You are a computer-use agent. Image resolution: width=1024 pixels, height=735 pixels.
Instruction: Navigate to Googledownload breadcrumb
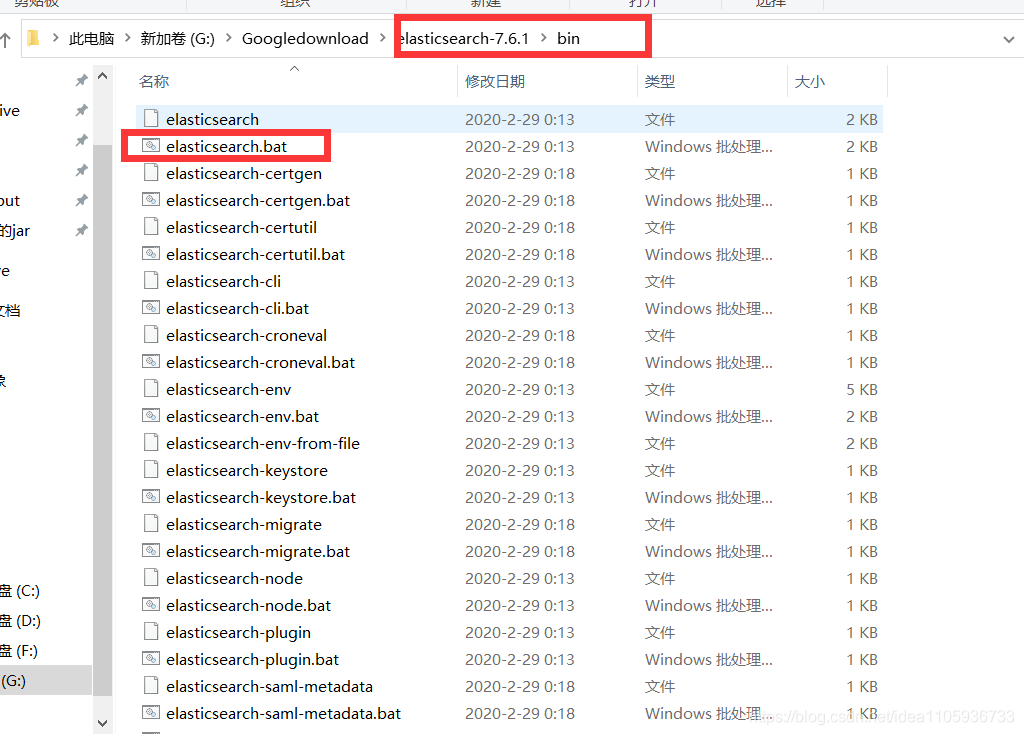coord(305,39)
